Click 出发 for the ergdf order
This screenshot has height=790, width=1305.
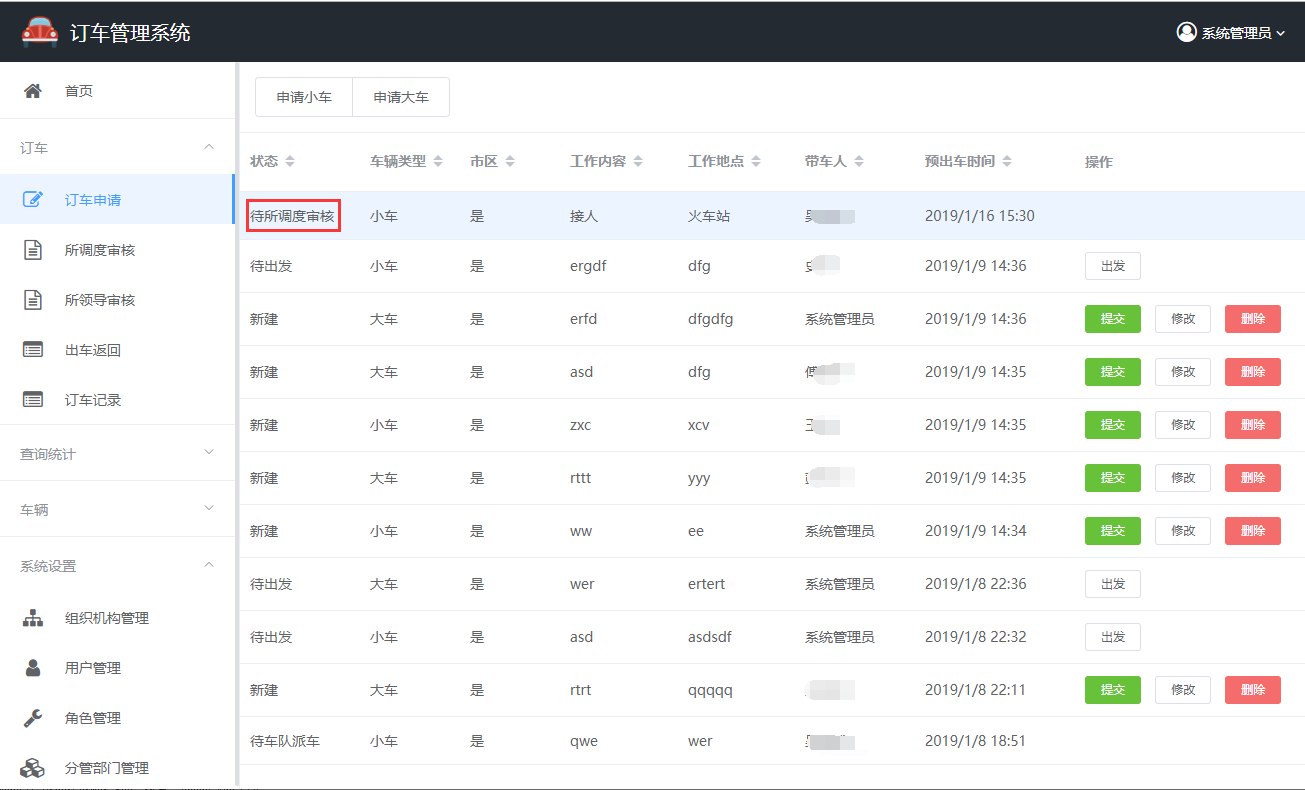point(1112,266)
